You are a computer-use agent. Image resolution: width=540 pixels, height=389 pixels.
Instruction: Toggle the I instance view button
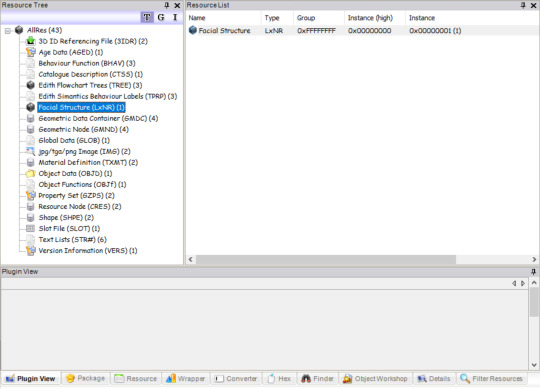pyautogui.click(x=175, y=17)
